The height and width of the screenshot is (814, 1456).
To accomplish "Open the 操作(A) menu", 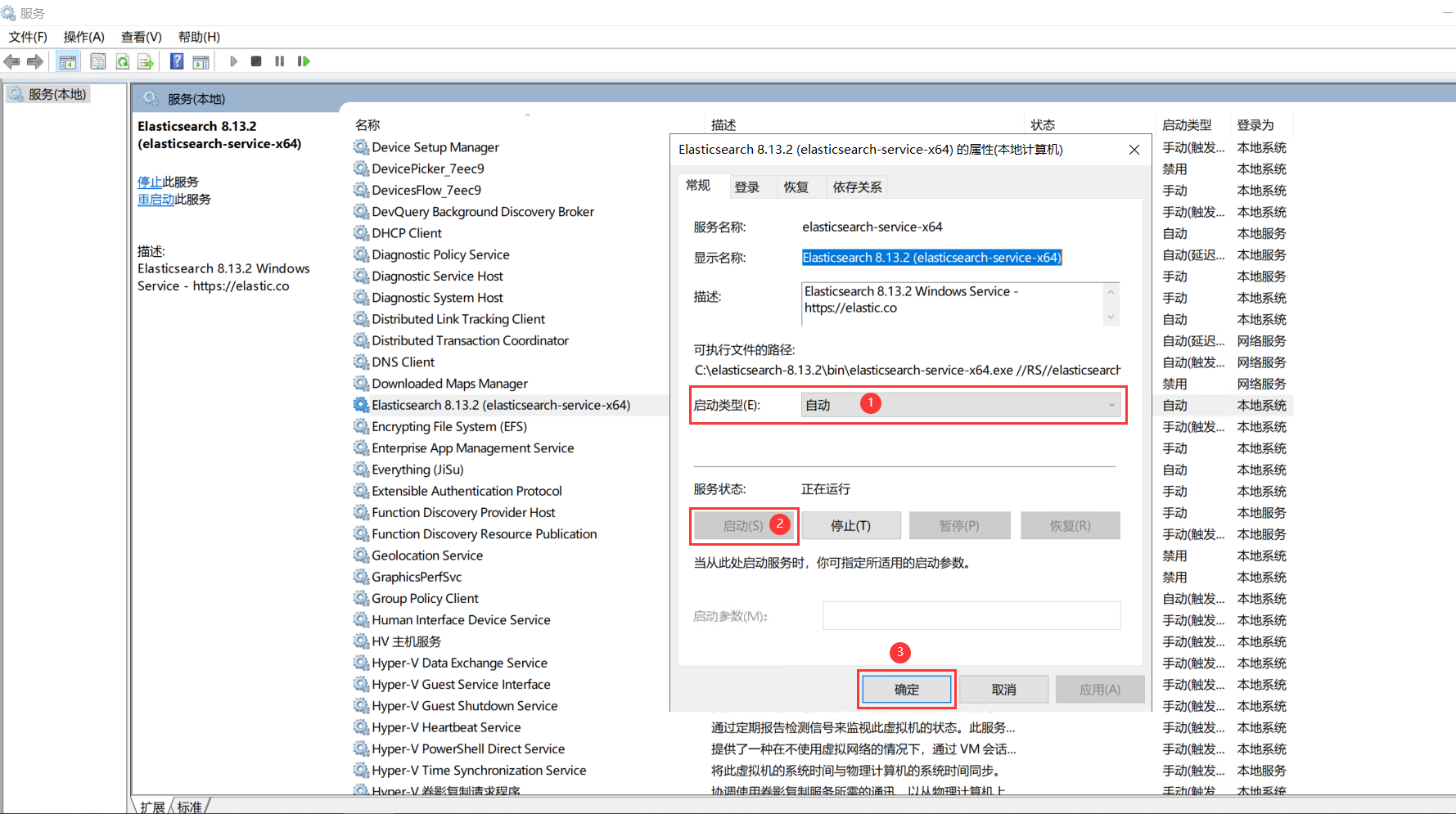I will (x=84, y=37).
